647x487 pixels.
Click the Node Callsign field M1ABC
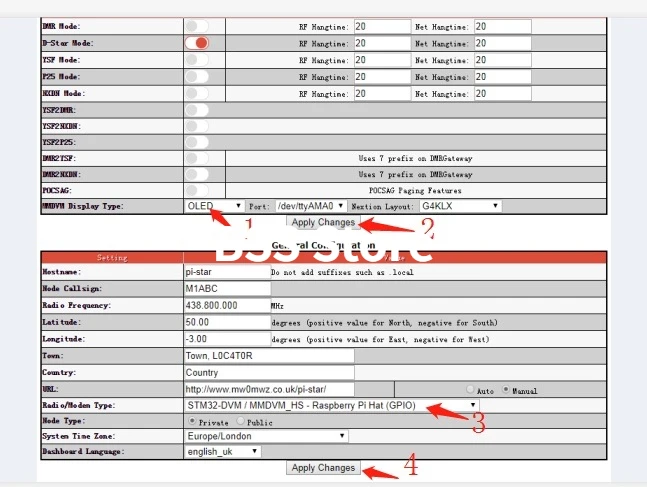click(x=227, y=288)
